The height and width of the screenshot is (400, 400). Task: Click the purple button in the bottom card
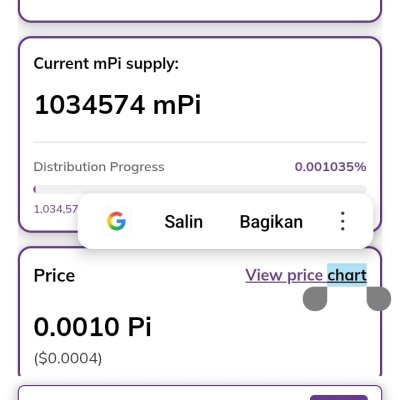(x=339, y=397)
